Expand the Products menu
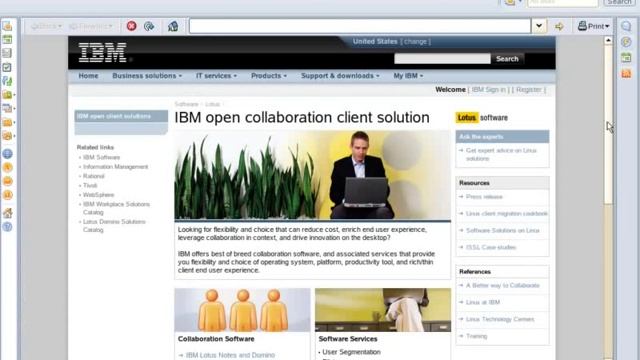Viewport: 640px width, 360px height. pos(269,76)
